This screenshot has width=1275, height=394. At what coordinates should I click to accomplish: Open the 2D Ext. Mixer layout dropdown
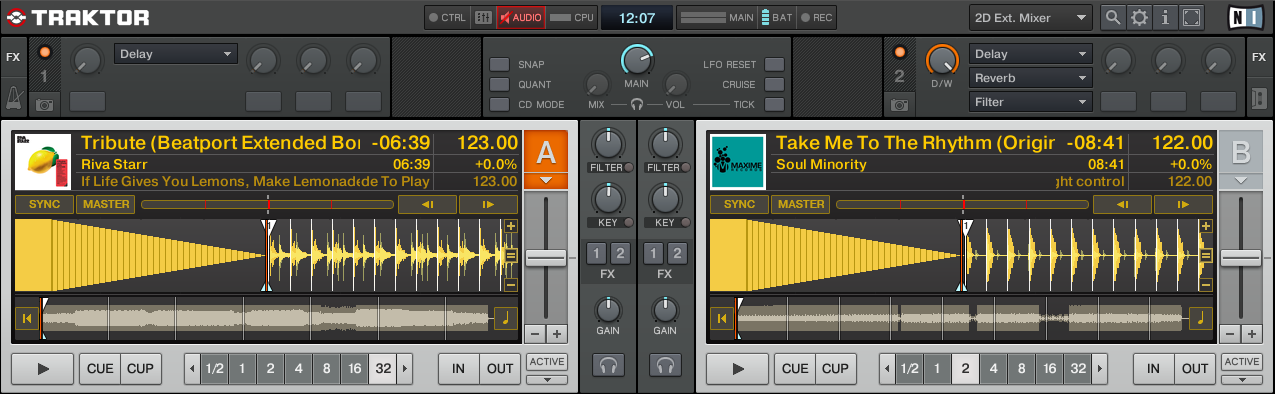point(1031,17)
